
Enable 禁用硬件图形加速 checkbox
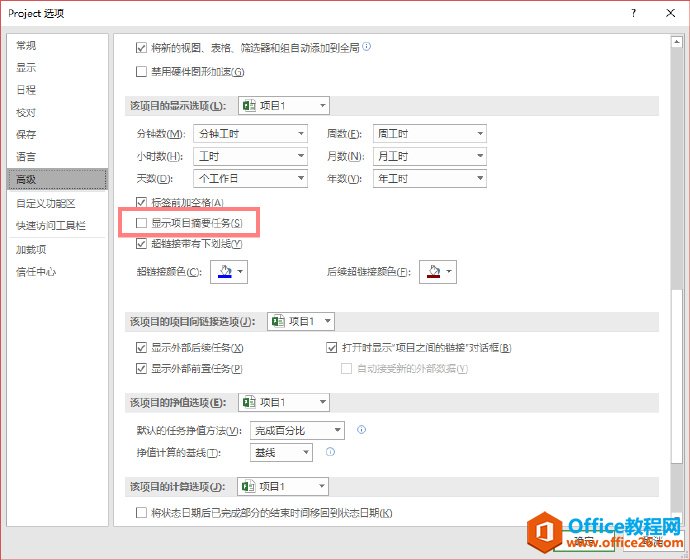click(x=141, y=71)
